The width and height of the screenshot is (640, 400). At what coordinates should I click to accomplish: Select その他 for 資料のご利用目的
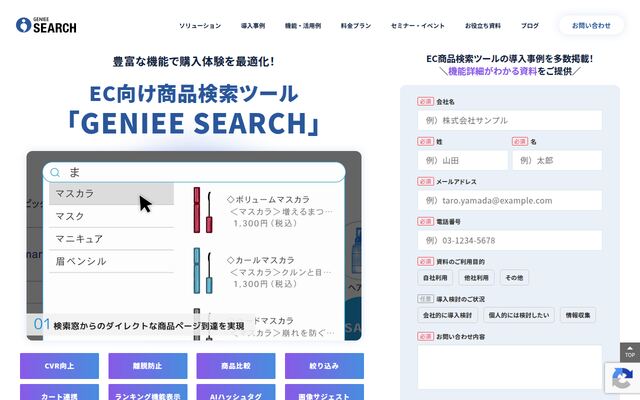(514, 278)
